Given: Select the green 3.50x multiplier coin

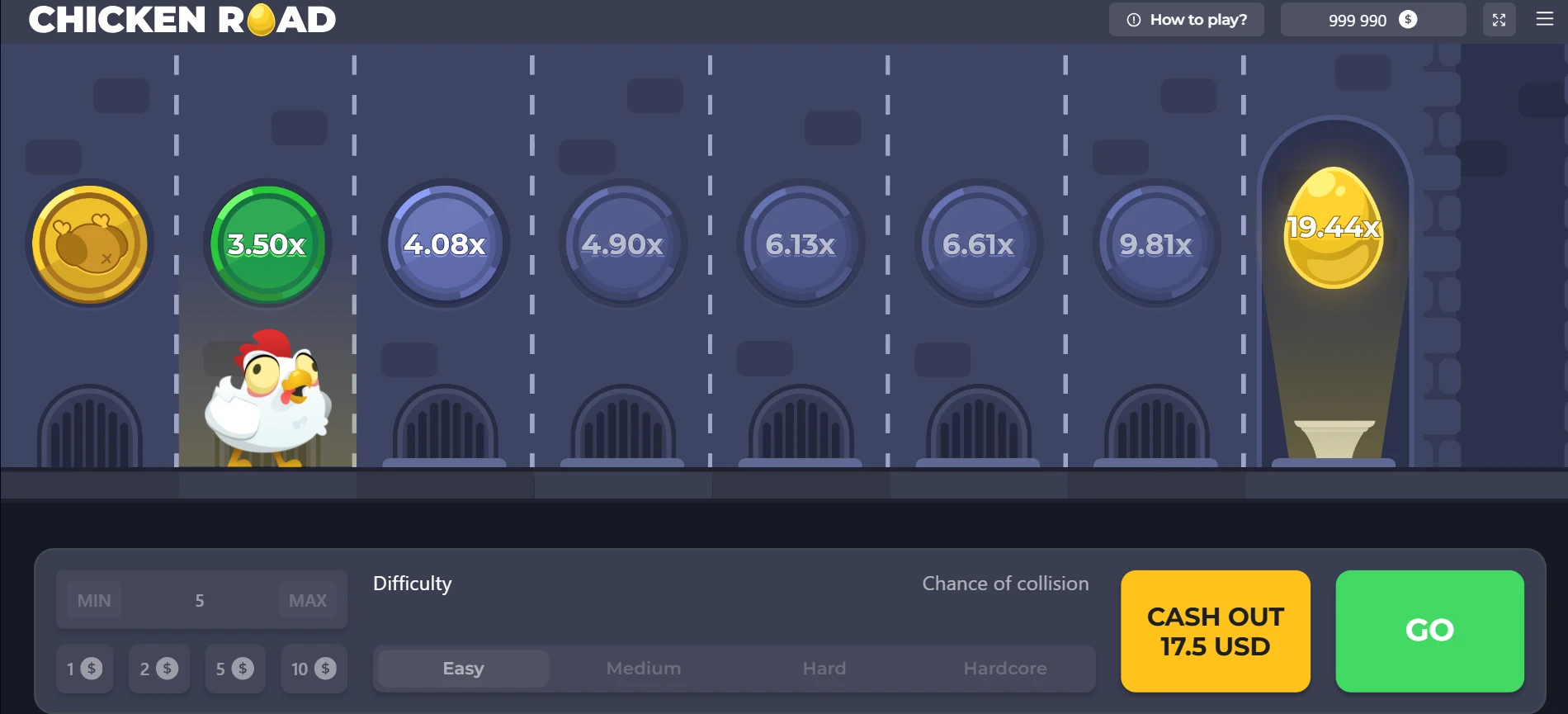Looking at the screenshot, I should 267,244.
